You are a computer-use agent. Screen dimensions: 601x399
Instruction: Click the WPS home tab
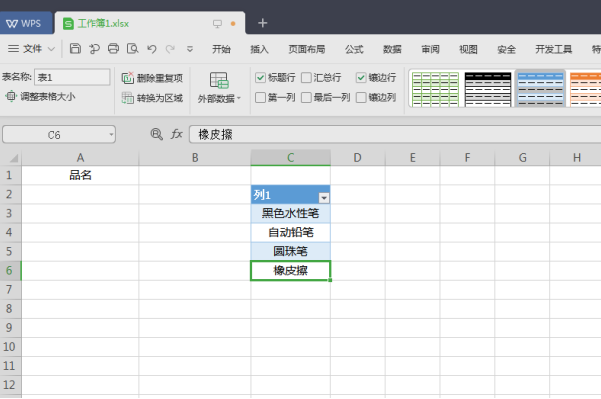[24, 23]
